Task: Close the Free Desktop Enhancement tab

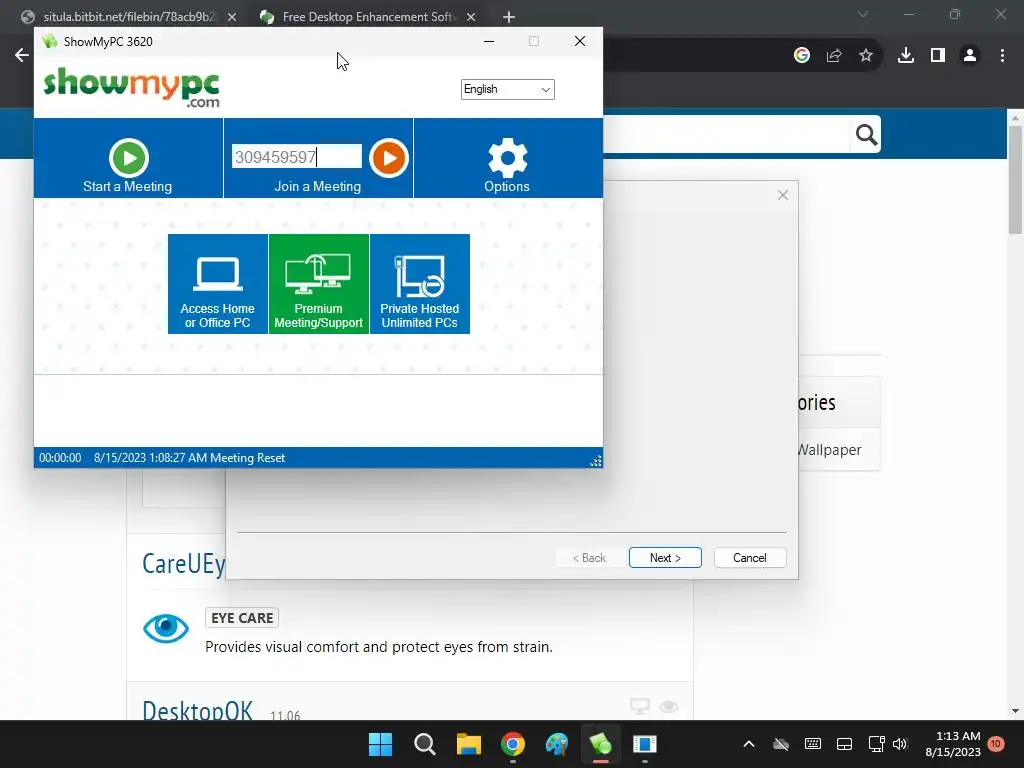Action: [471, 17]
